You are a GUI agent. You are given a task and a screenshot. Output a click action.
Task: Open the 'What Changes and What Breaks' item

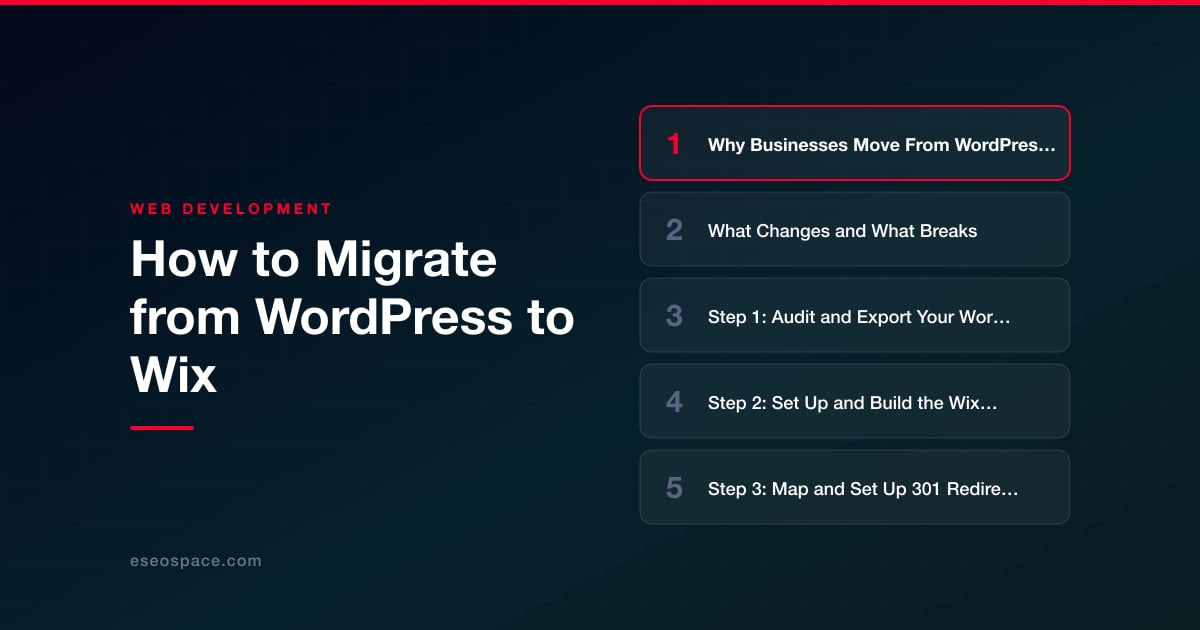coord(855,229)
